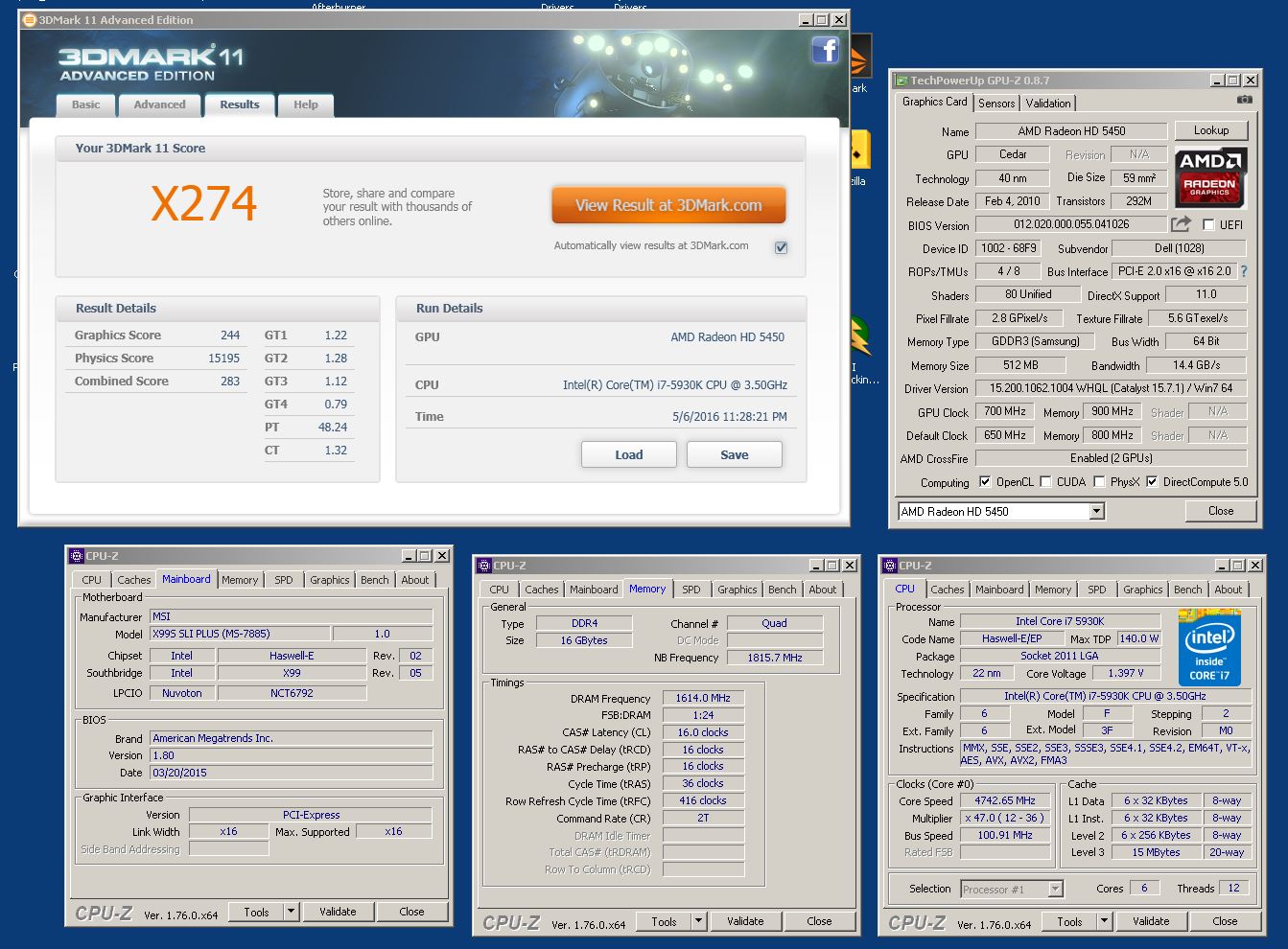Switch to Basic tab in 3DMark 11

[x=86, y=105]
